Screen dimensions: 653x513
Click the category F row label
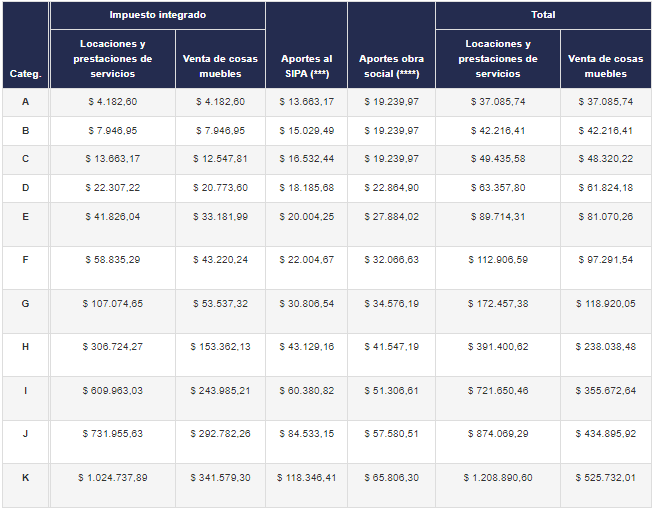pos(25,258)
